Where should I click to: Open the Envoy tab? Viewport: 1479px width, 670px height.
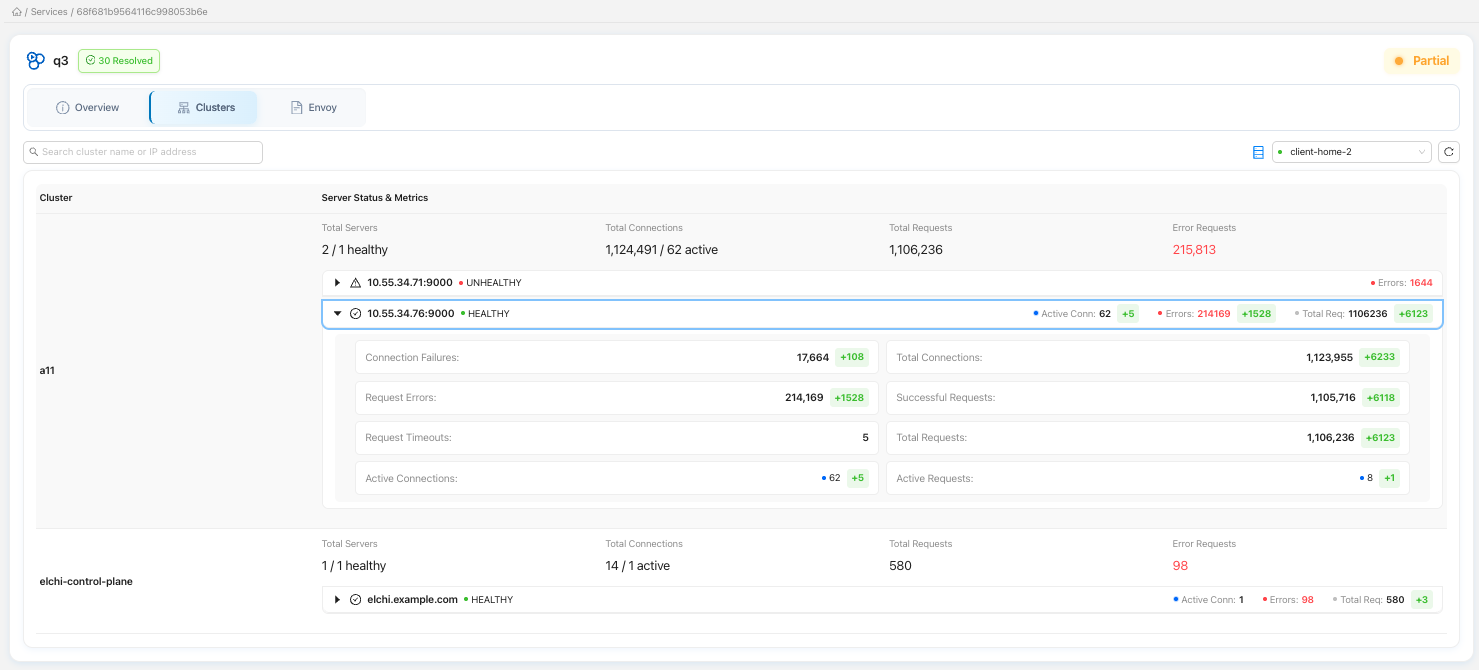pos(313,108)
